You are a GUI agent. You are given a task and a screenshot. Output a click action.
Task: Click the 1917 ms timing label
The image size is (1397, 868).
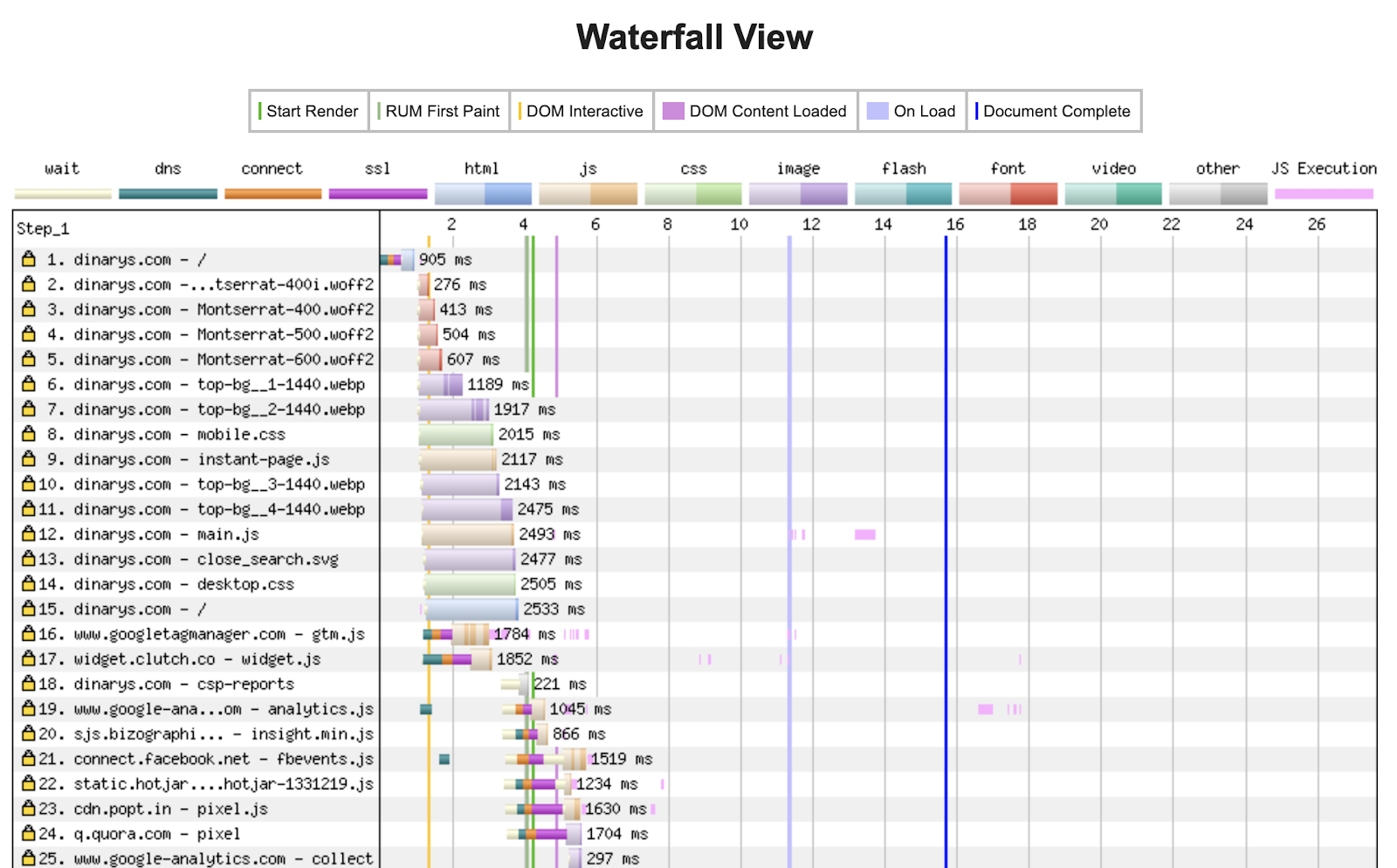[525, 409]
